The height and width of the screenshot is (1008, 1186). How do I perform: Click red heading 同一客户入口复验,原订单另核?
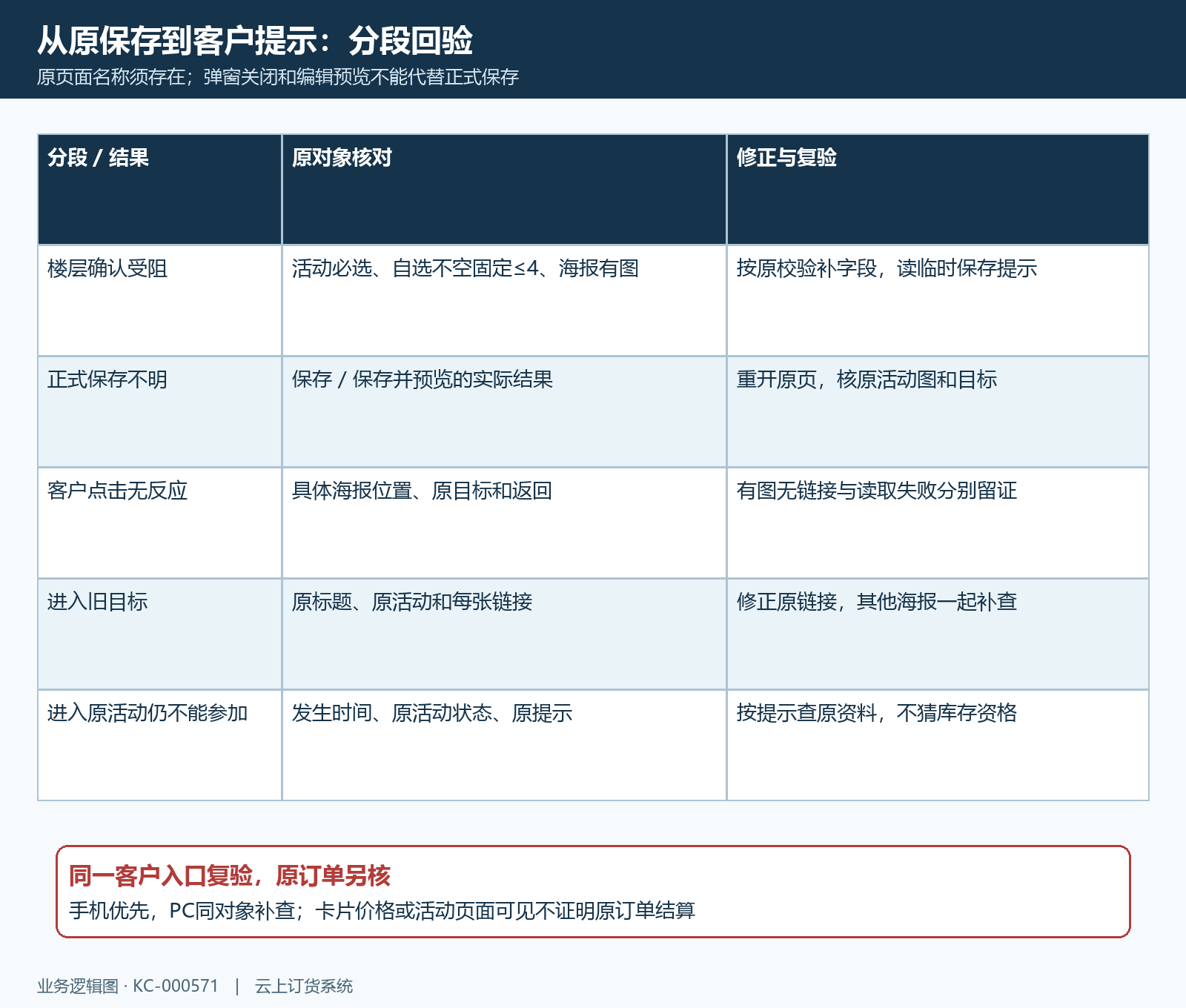point(230,876)
